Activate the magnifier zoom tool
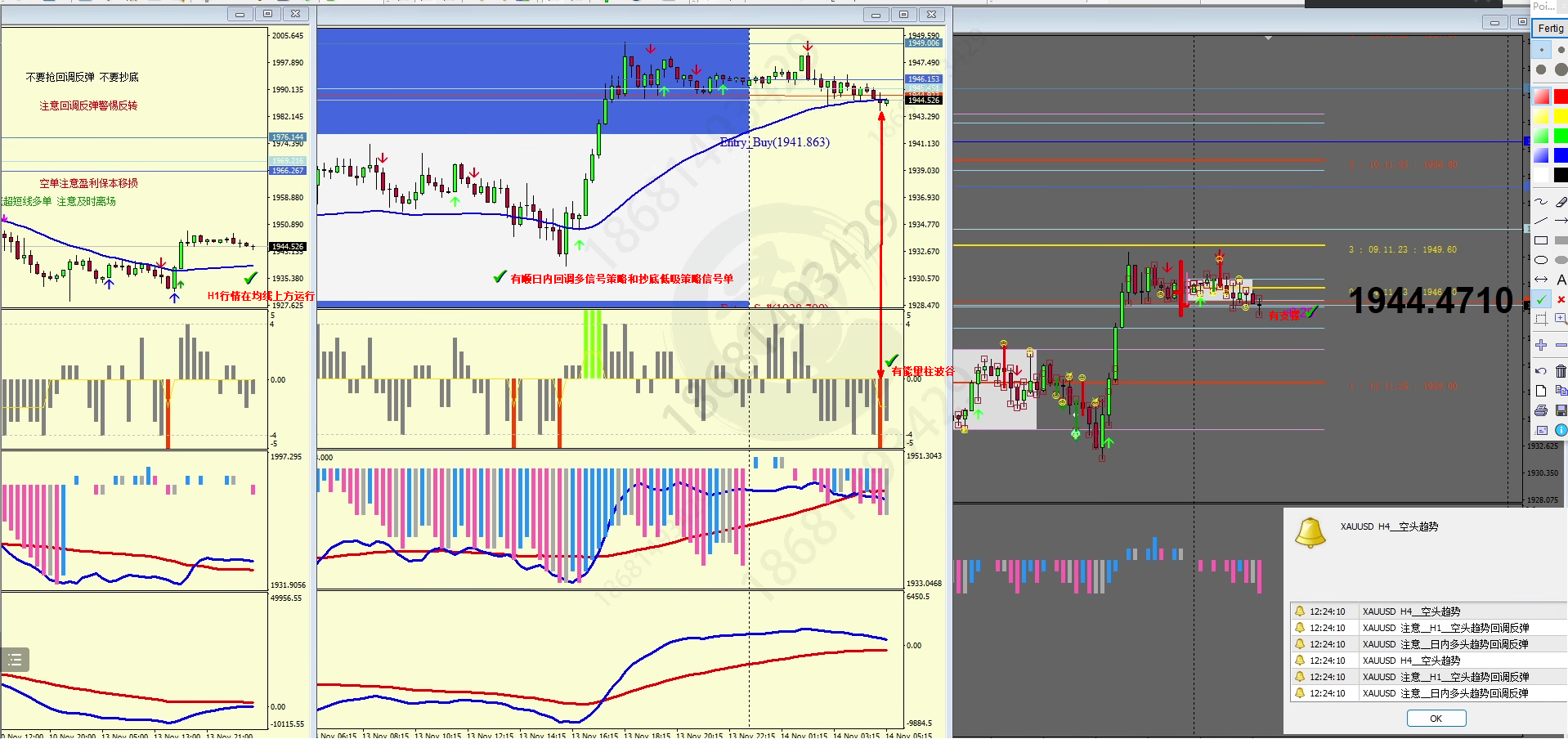 click(1561, 319)
